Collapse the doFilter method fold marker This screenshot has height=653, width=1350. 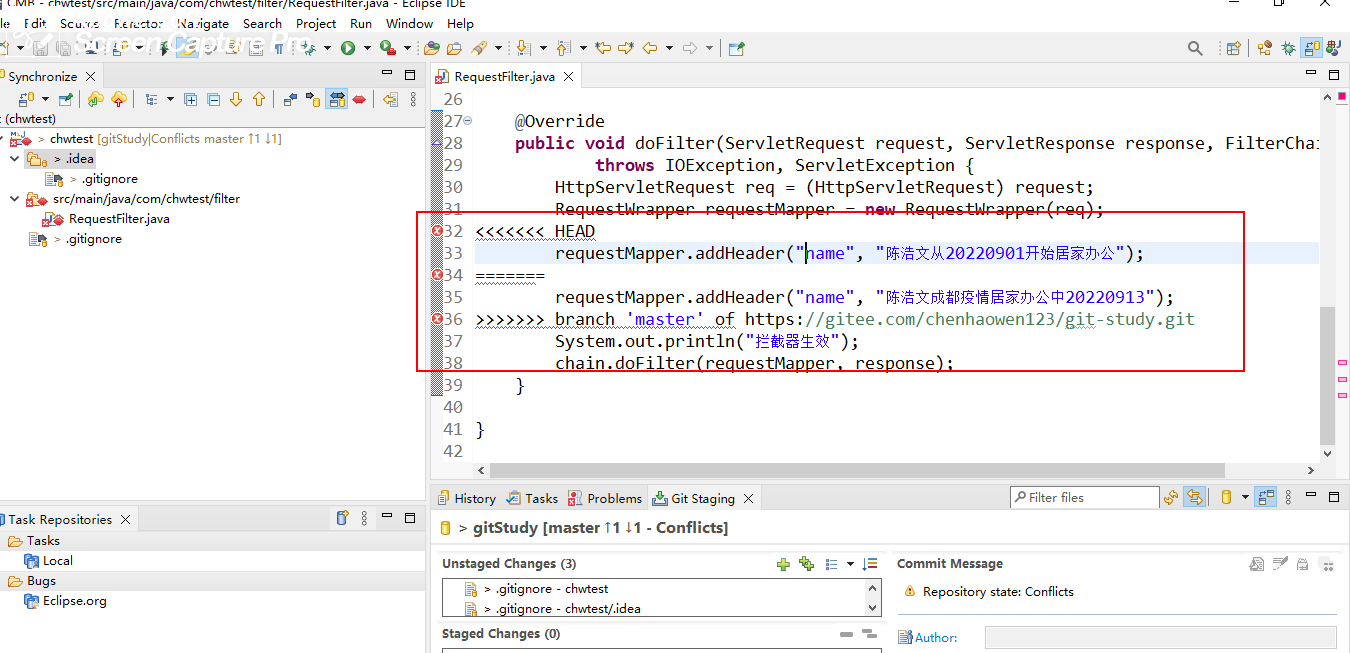pos(469,121)
